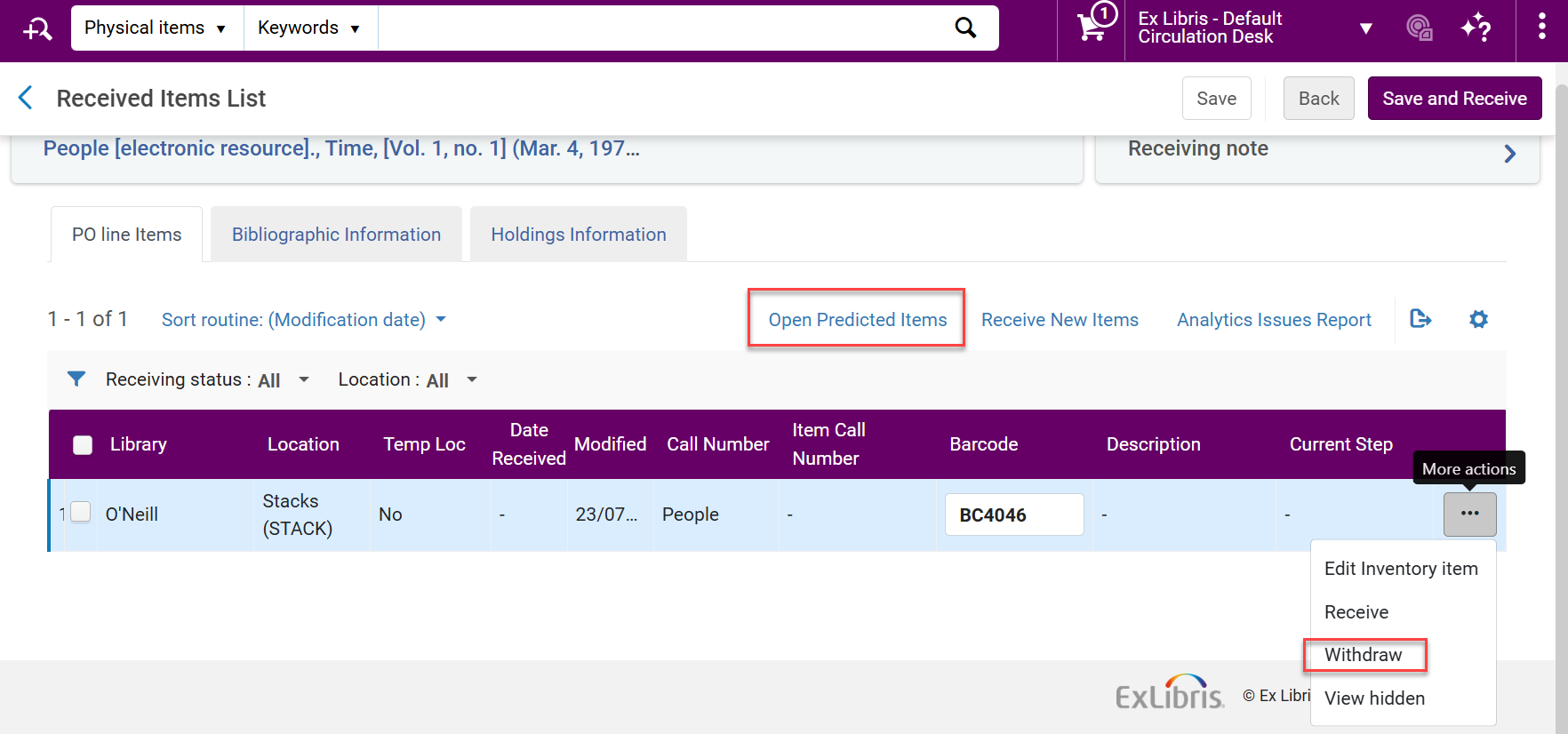Tick the select-all checkbox in table header
The image size is (1568, 734).
click(x=83, y=444)
